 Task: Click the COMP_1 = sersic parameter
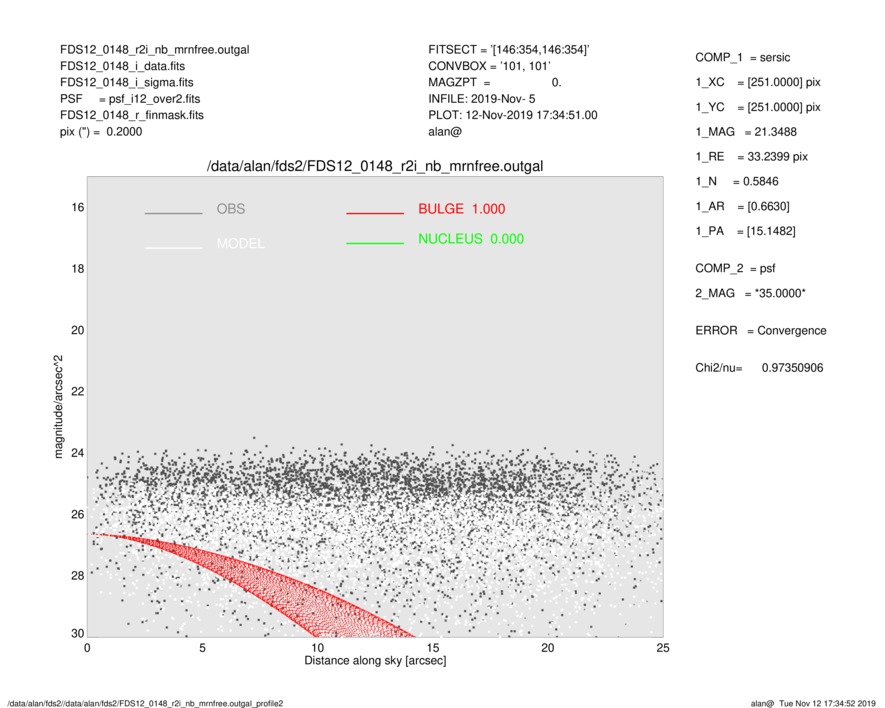[743, 58]
